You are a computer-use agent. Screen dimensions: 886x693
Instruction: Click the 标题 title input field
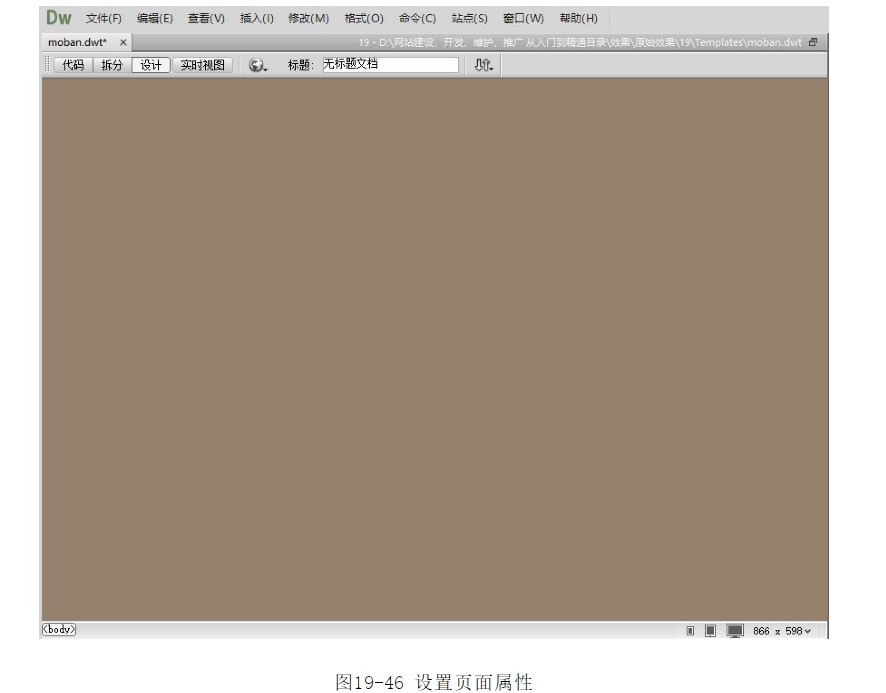390,65
